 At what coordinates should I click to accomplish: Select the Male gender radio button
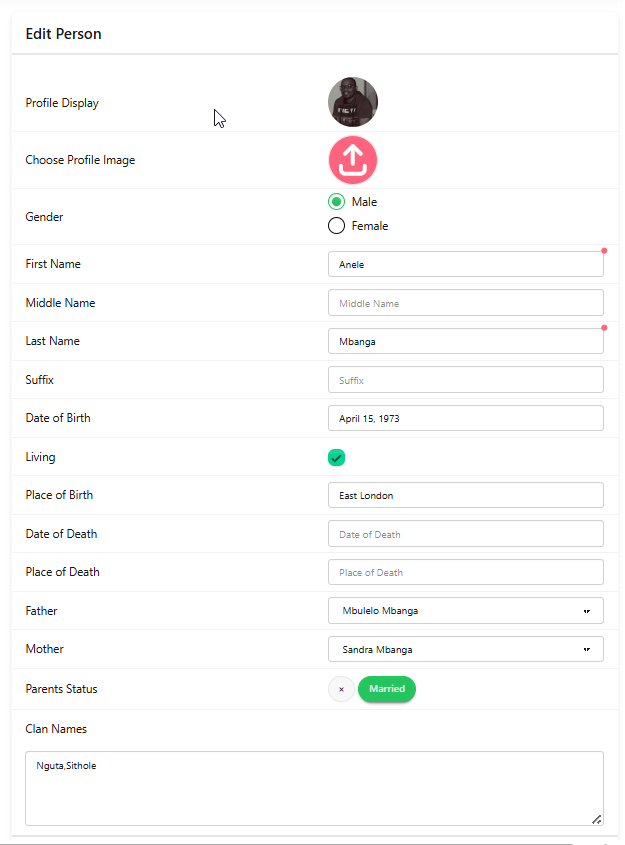point(337,202)
